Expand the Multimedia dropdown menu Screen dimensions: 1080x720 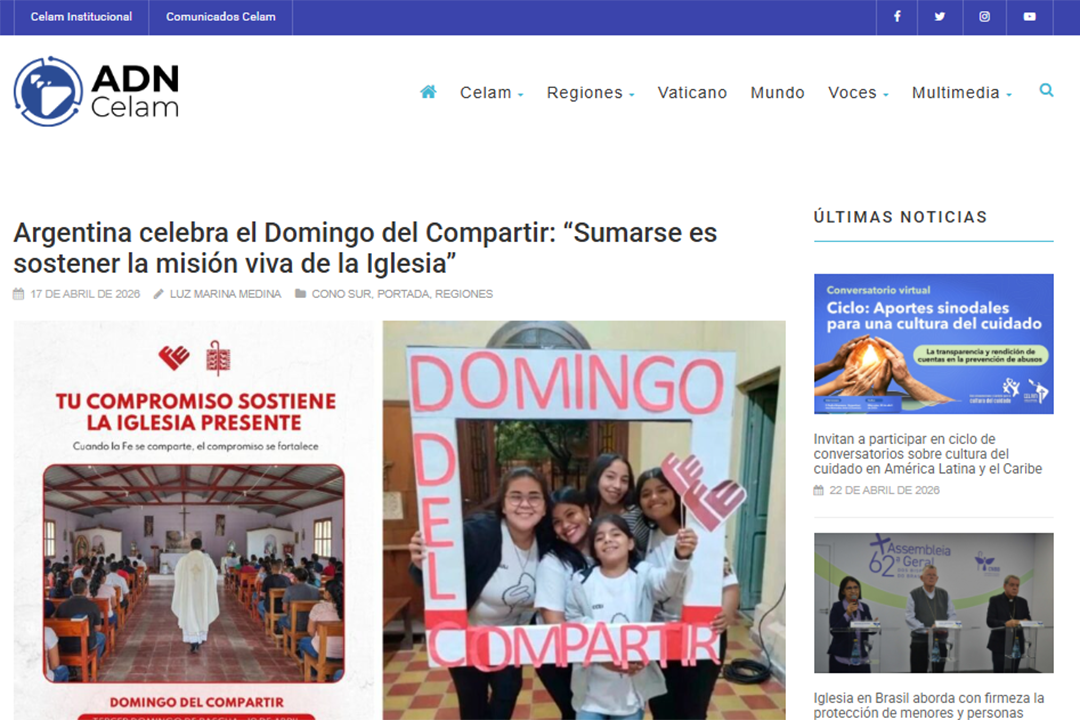click(x=962, y=92)
